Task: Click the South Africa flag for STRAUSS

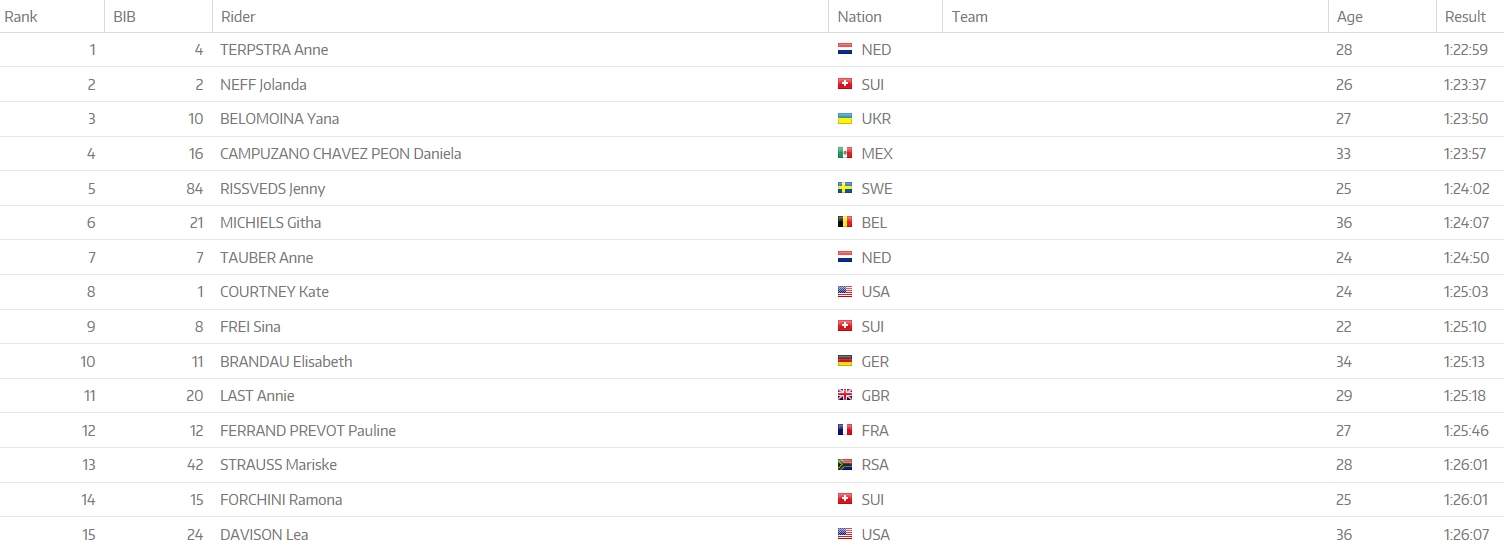Action: tap(845, 465)
